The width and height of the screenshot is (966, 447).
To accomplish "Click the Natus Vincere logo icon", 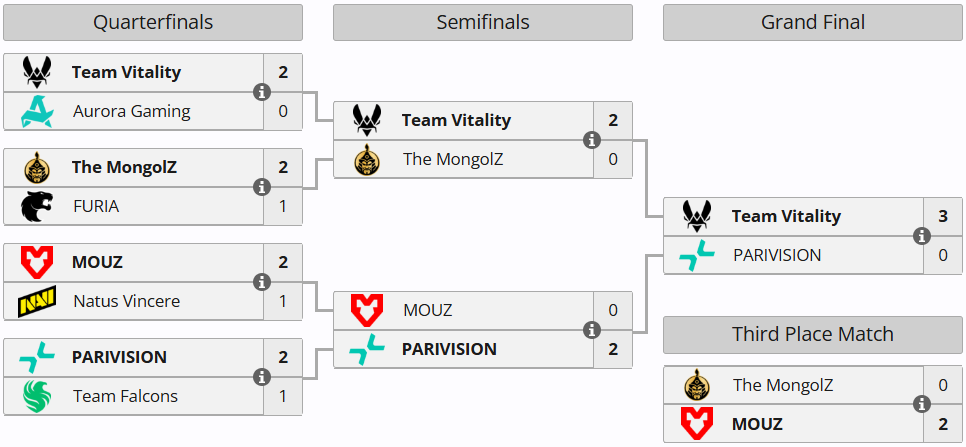I will tap(37, 301).
